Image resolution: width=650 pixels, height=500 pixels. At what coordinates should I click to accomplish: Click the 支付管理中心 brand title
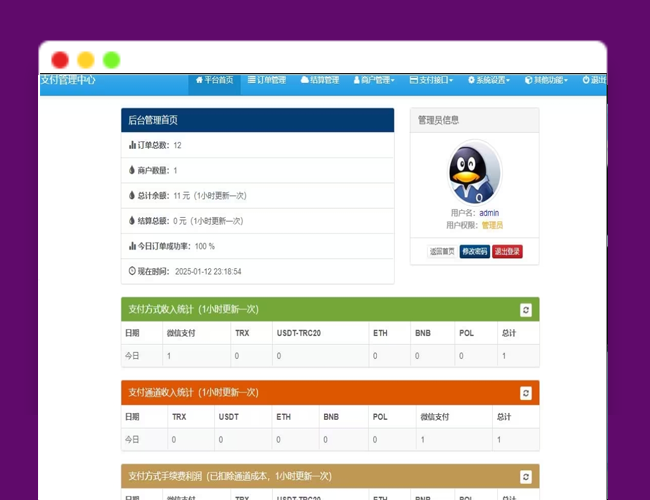pyautogui.click(x=68, y=80)
